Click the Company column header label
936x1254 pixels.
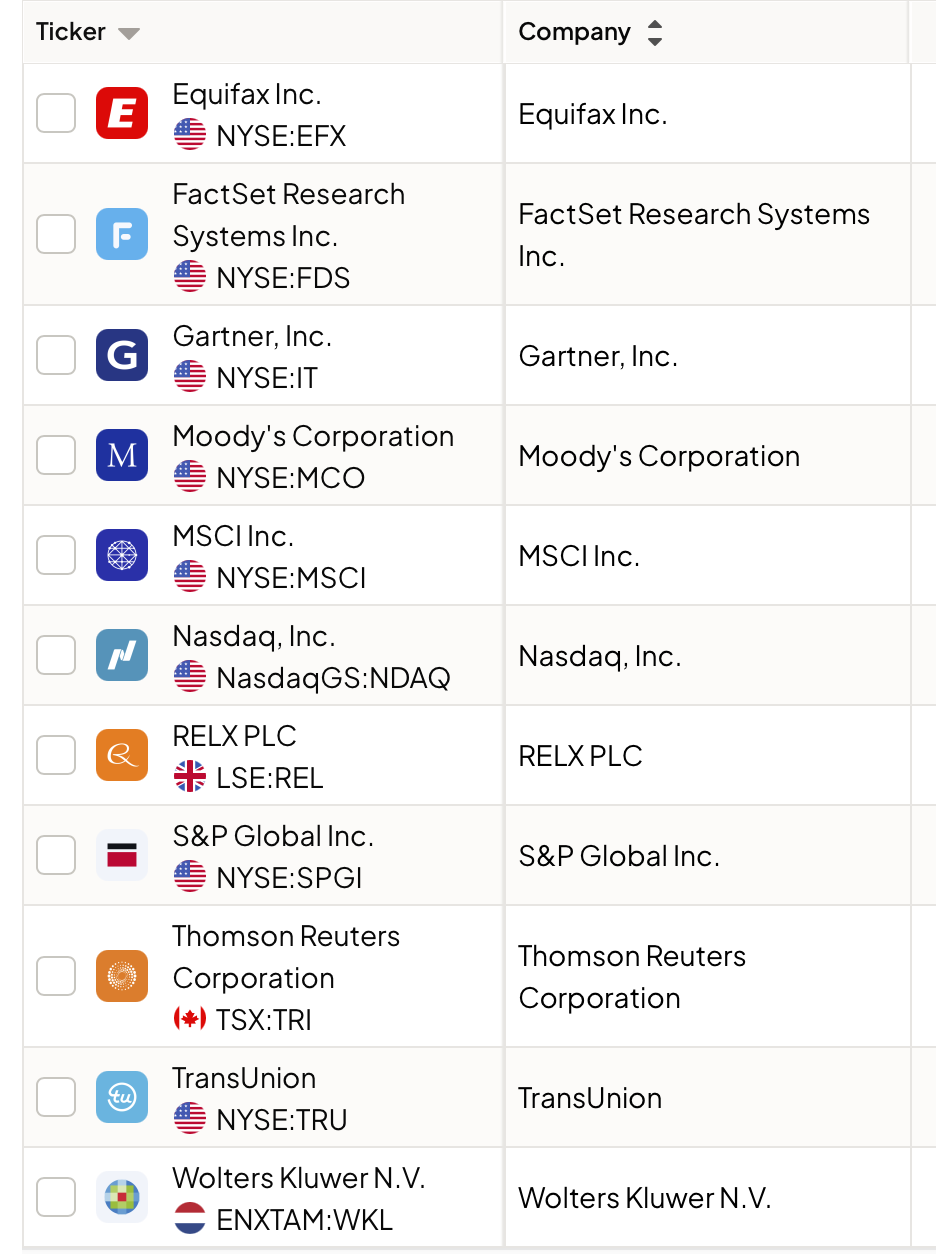point(574,32)
